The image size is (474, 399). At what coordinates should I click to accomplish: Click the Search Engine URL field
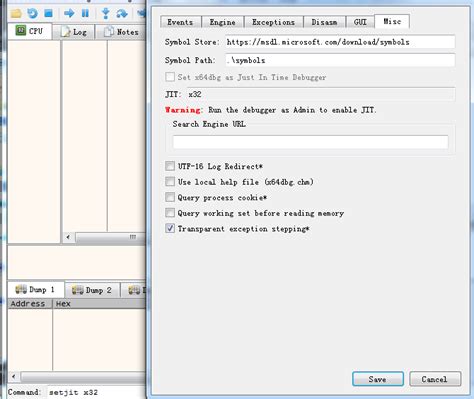click(x=310, y=142)
